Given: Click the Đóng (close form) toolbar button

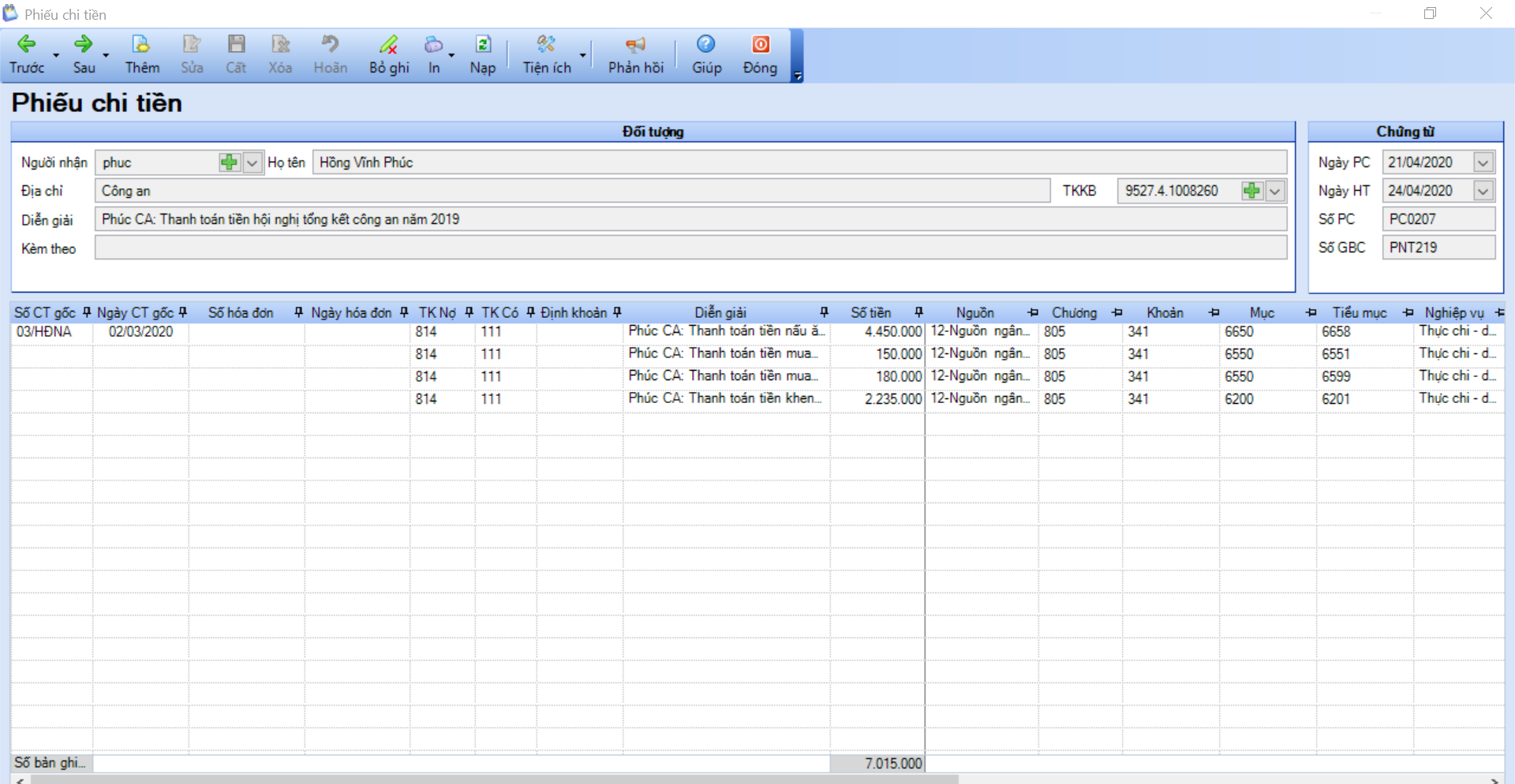Looking at the screenshot, I should click(x=760, y=45).
